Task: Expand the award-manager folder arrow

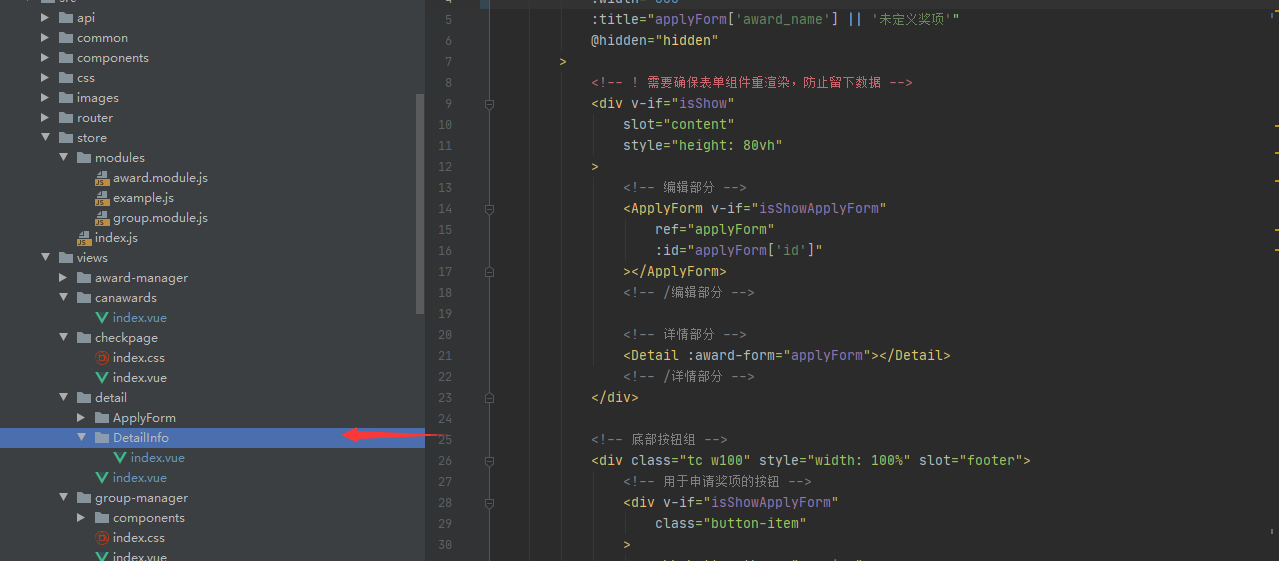Action: coord(63,278)
